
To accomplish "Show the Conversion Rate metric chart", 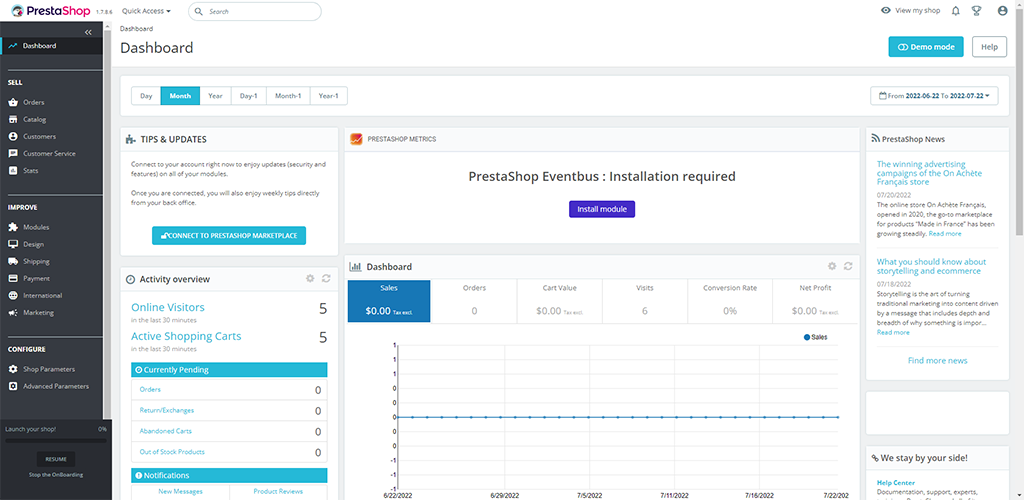I will 729,301.
